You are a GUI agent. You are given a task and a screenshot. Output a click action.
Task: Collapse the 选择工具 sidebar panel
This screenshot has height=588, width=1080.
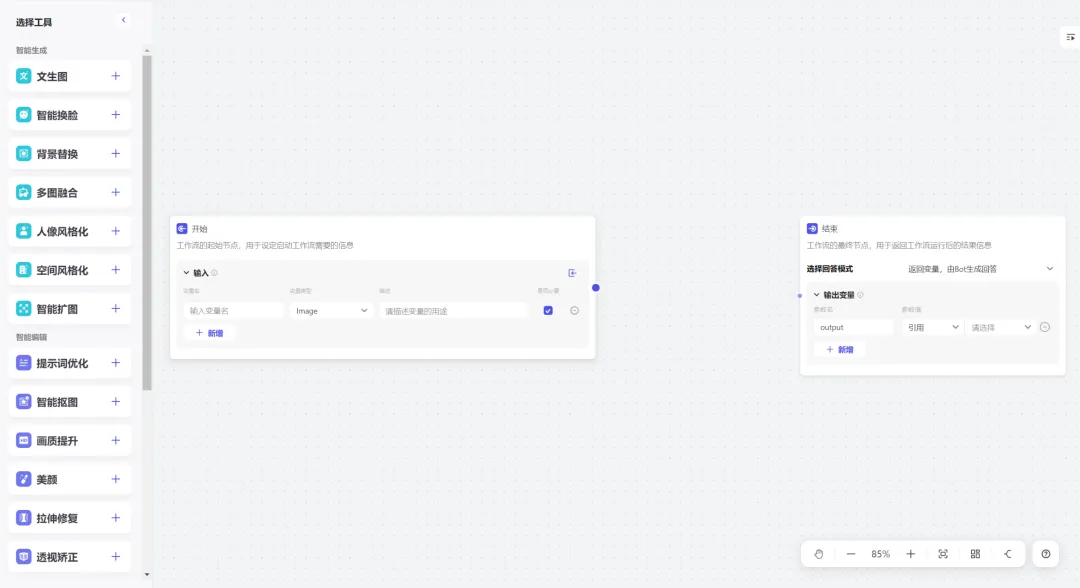point(123,20)
